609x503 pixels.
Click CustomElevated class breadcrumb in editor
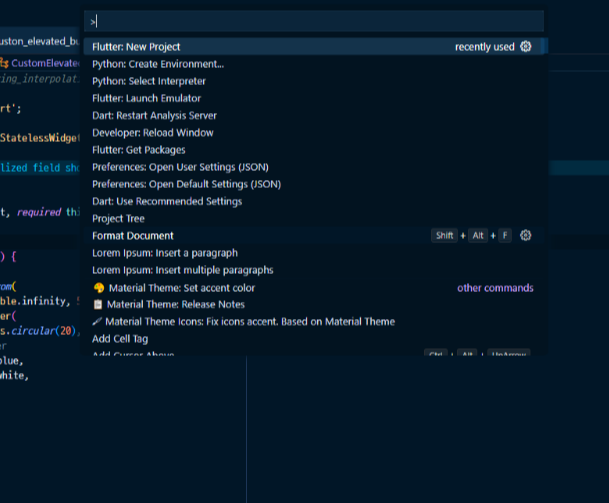coord(45,63)
